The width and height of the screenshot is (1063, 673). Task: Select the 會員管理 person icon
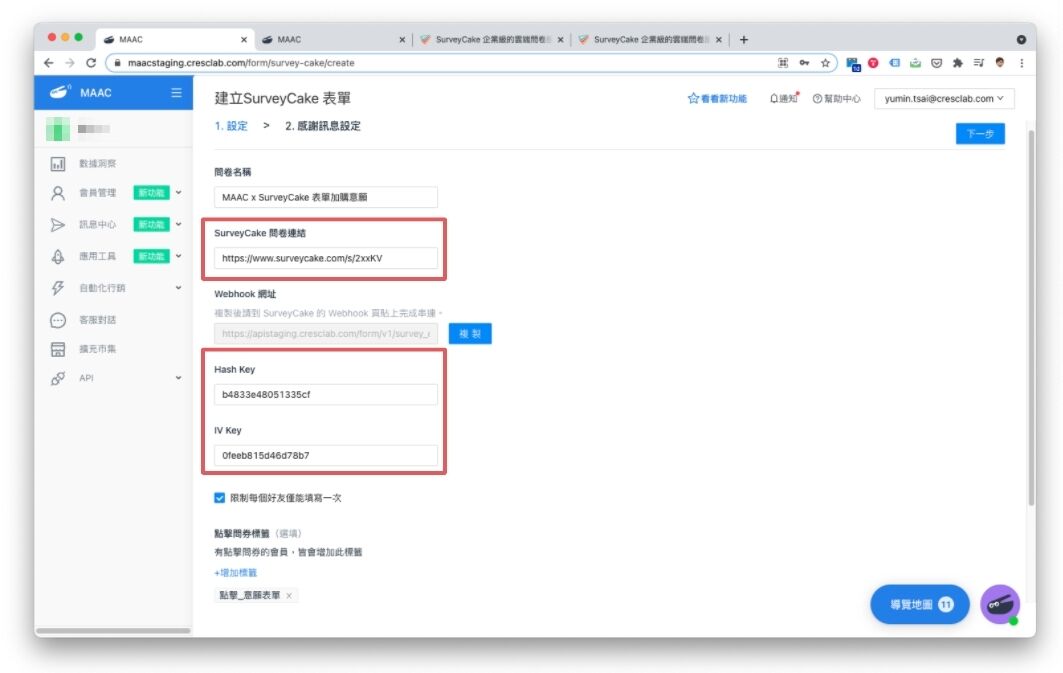58,193
